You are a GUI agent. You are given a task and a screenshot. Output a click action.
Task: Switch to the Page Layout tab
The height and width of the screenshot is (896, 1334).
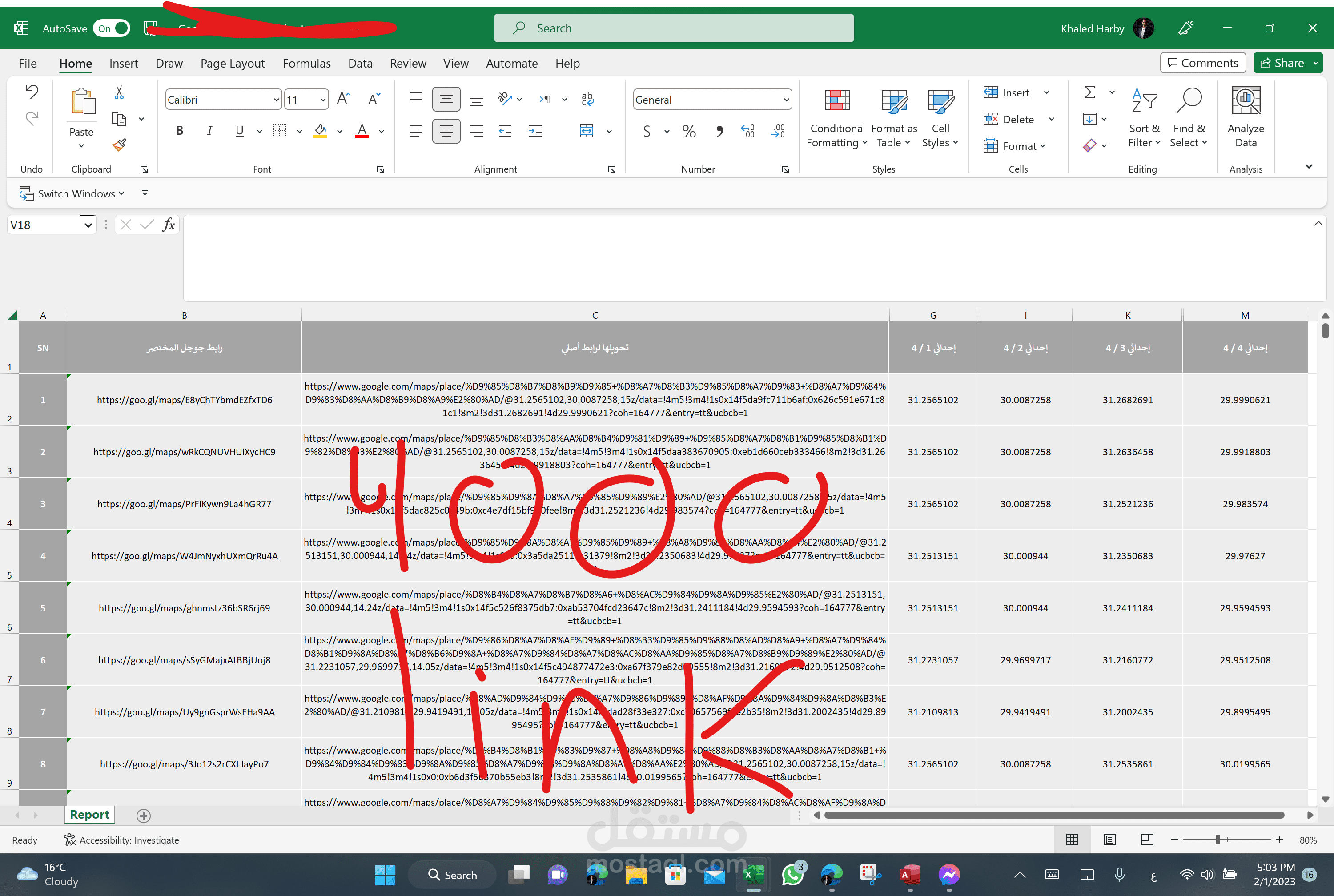(x=233, y=64)
